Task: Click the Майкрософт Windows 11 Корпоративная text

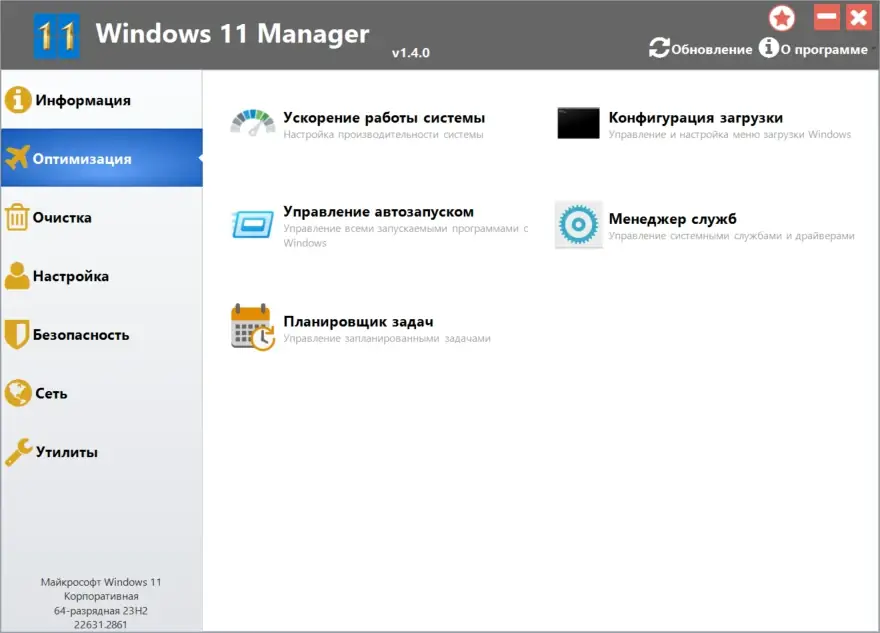Action: 101,589
